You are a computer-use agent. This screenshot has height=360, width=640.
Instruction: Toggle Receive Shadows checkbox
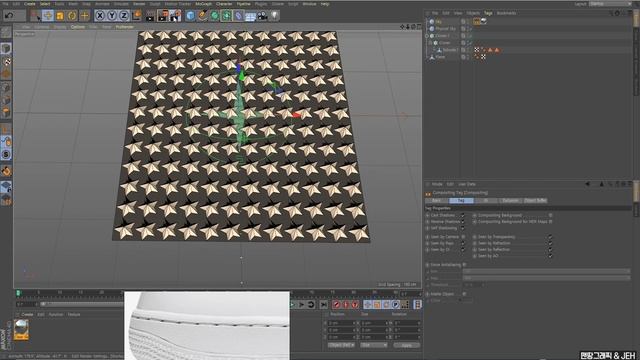[463, 222]
